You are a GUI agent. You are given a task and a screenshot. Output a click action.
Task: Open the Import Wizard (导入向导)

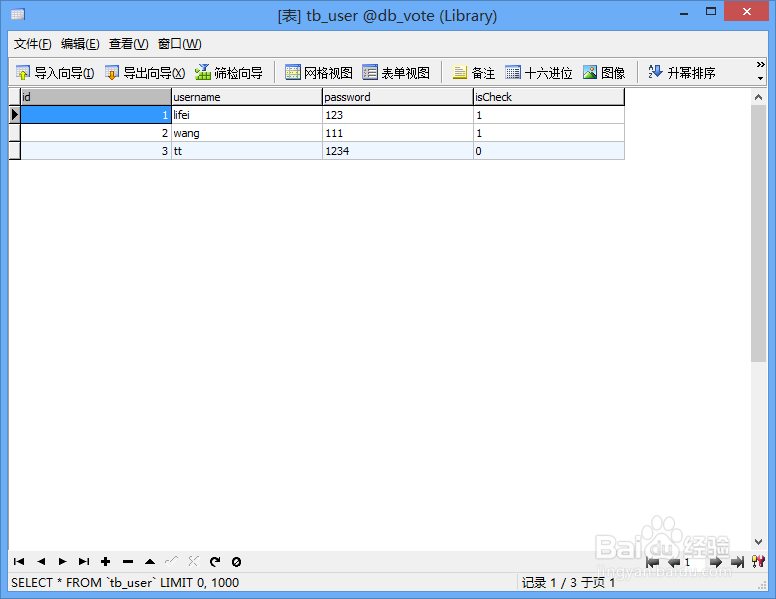[55, 73]
